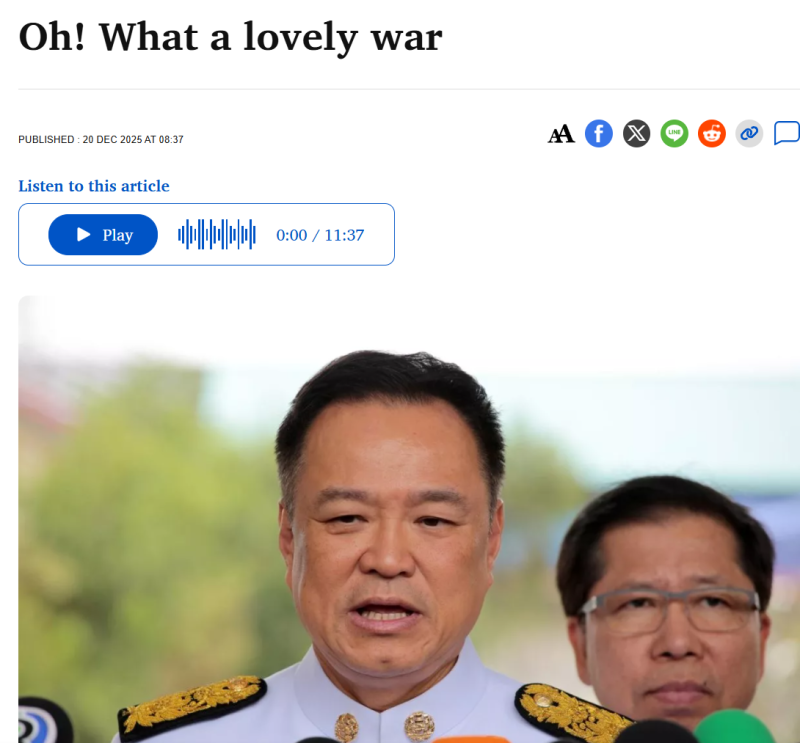
Task: Share the article via LINE
Action: pos(674,134)
